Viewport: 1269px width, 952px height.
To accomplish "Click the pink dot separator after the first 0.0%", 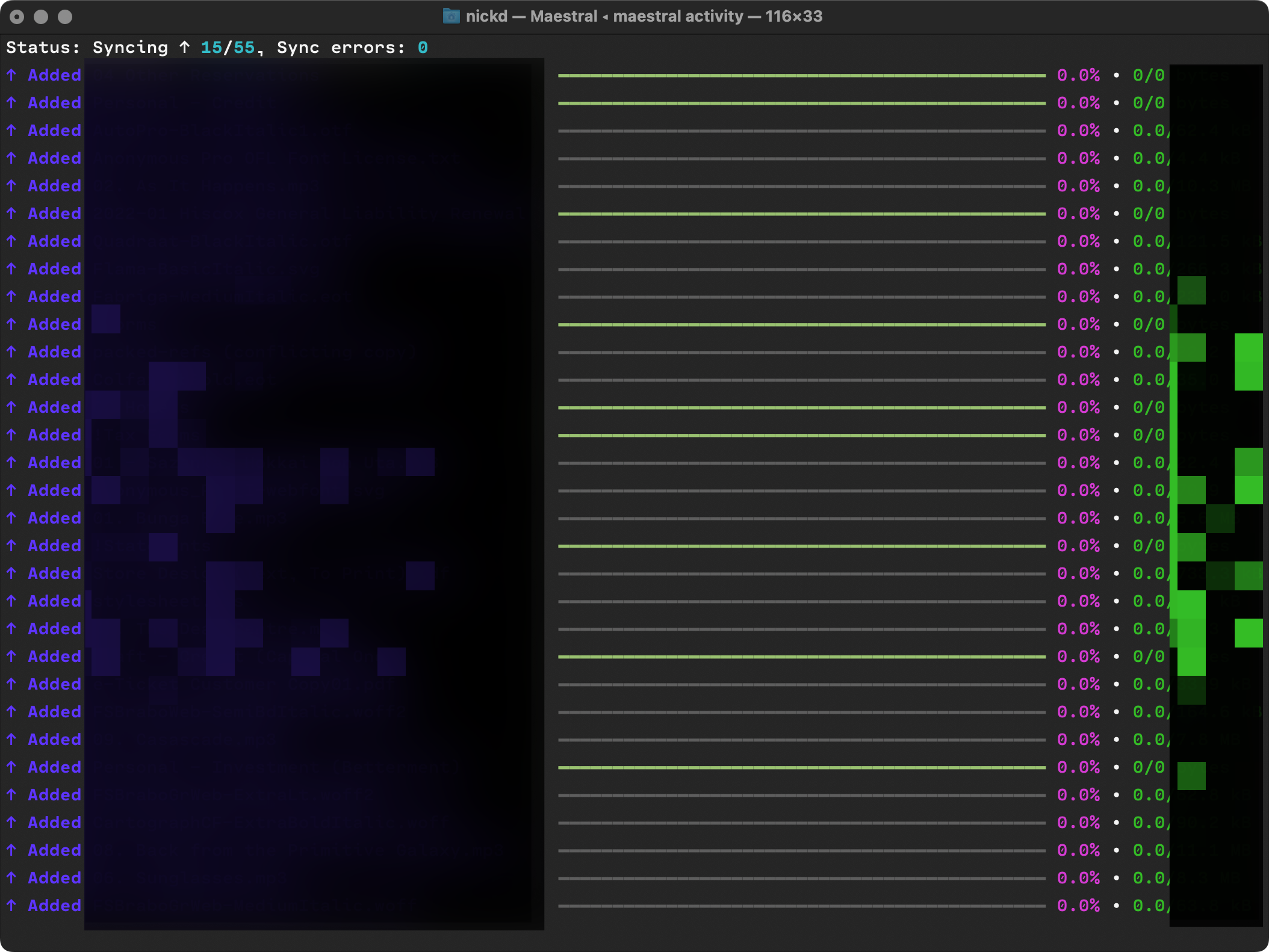I will pos(1117,75).
